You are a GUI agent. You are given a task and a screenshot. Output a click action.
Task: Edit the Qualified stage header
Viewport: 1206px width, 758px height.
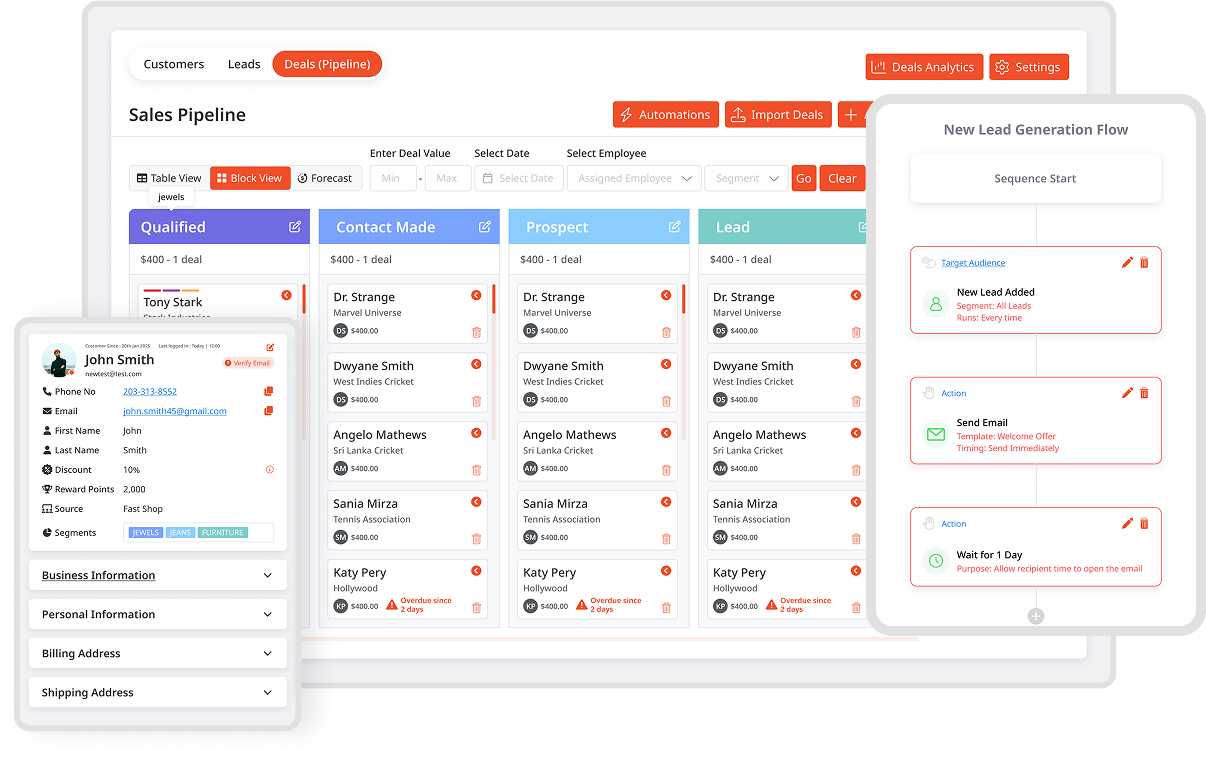pyautogui.click(x=295, y=227)
